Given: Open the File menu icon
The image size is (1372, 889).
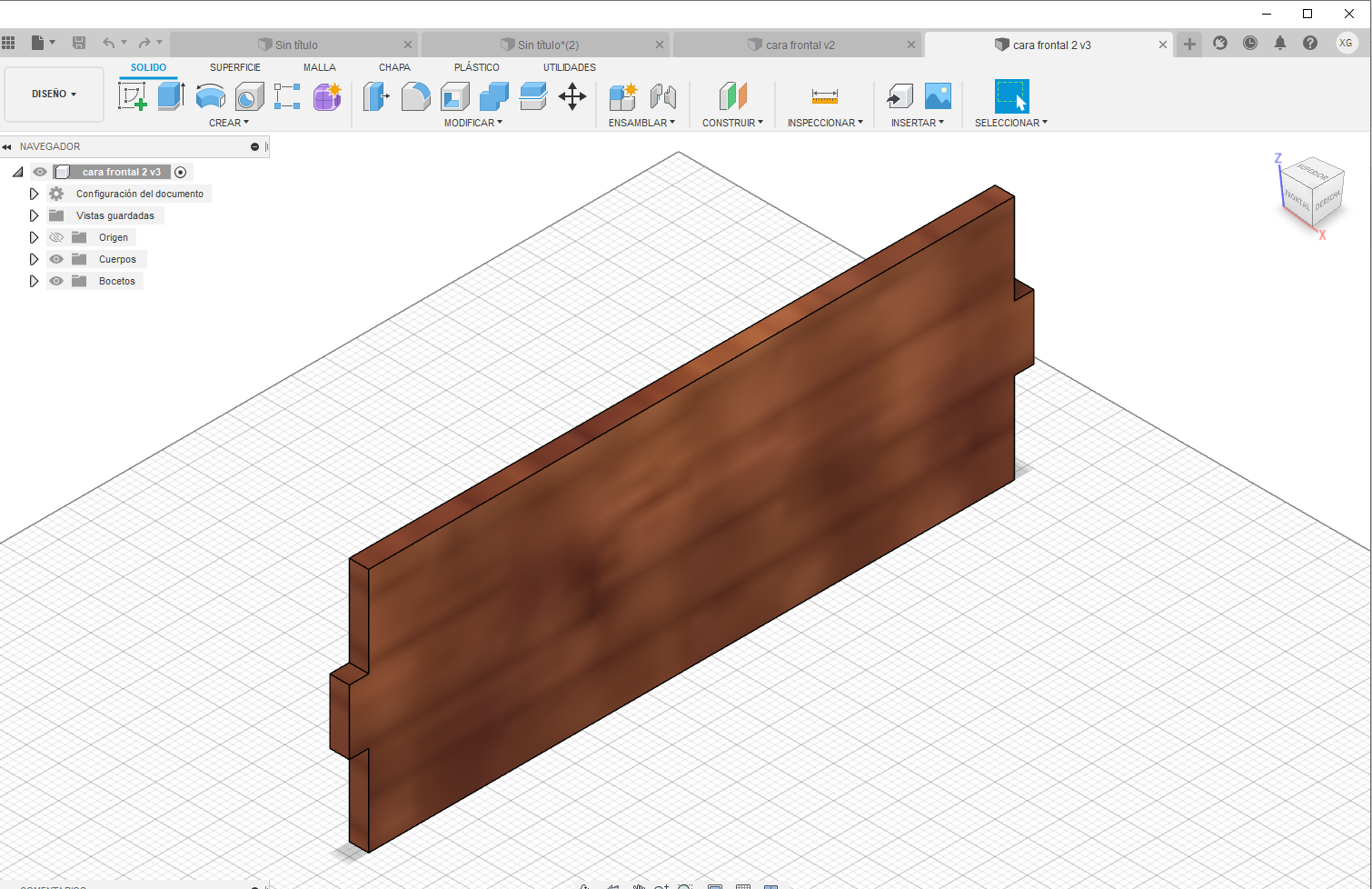Looking at the screenshot, I should coord(43,43).
